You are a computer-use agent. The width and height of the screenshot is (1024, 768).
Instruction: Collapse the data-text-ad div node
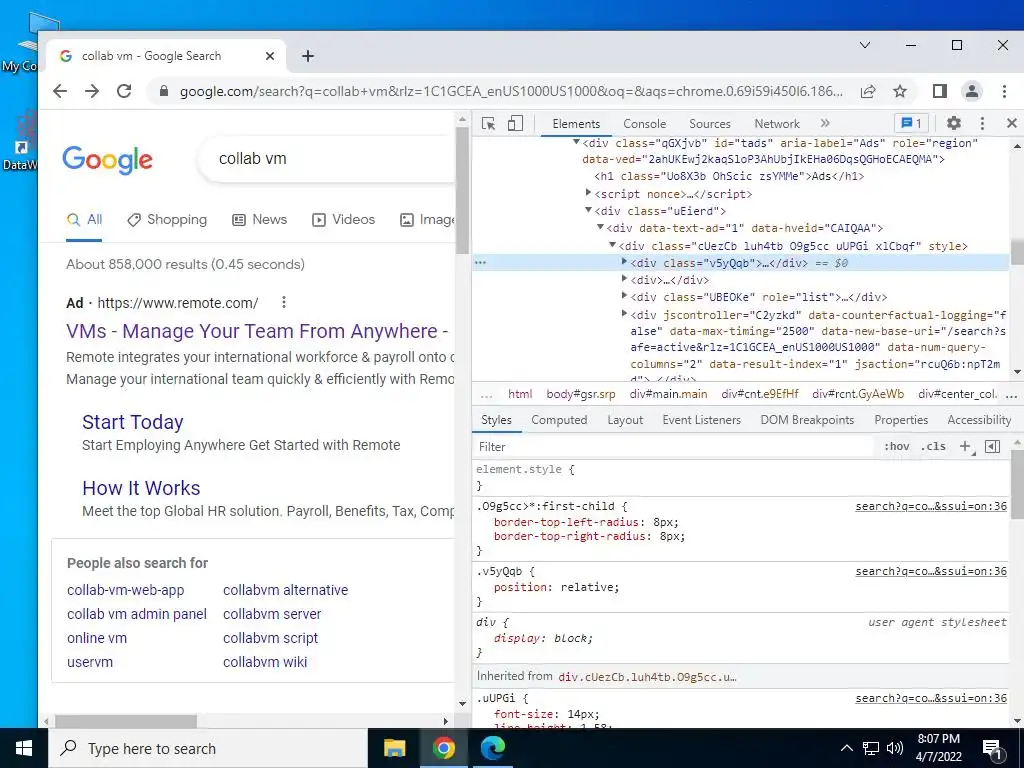pyautogui.click(x=600, y=227)
